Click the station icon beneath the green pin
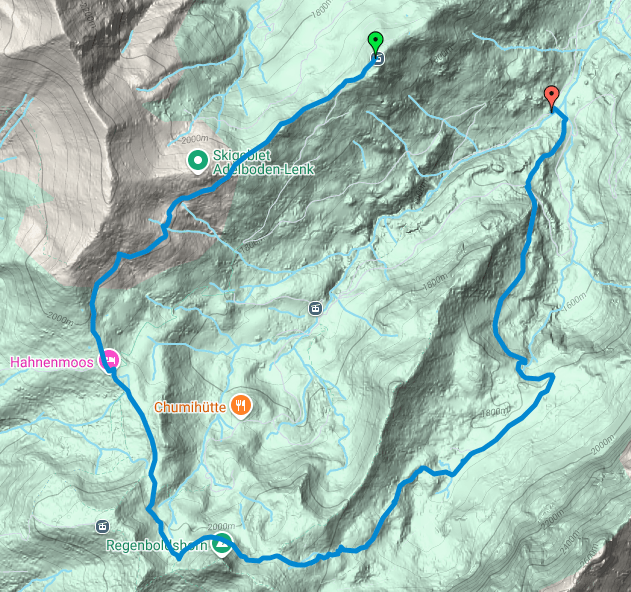This screenshot has width=631, height=592. coord(377,59)
